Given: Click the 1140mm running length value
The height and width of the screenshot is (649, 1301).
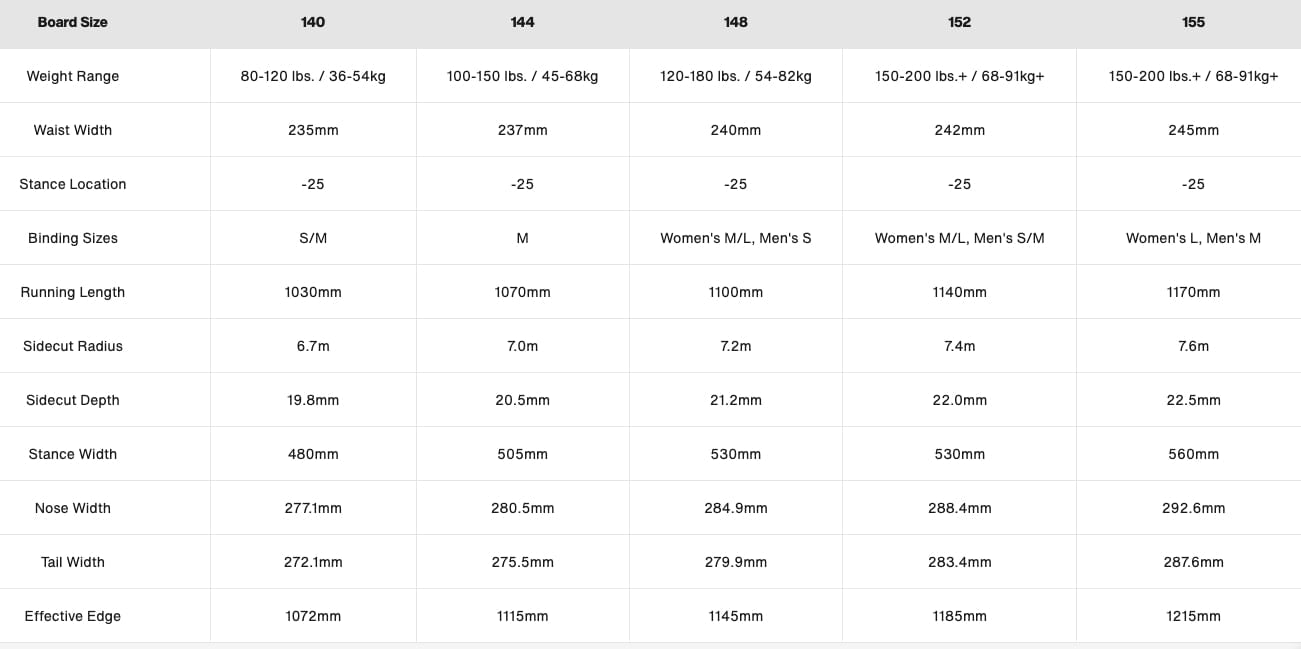Looking at the screenshot, I should point(959,292).
